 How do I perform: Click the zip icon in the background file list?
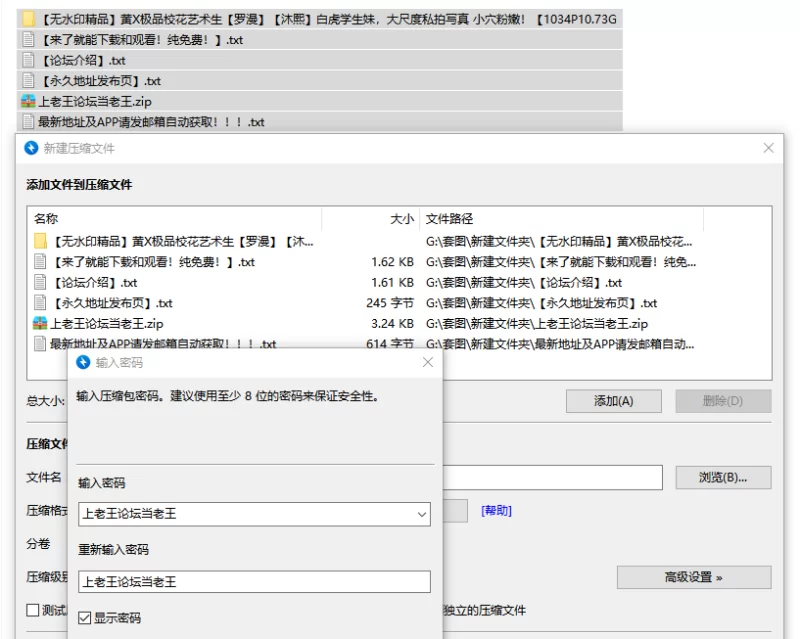click(x=28, y=101)
